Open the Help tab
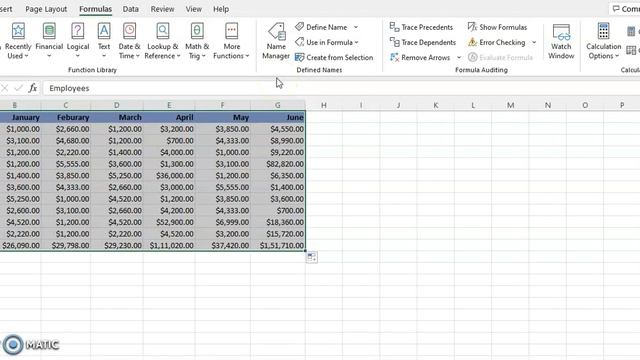This screenshot has width=640, height=360. [221, 9]
